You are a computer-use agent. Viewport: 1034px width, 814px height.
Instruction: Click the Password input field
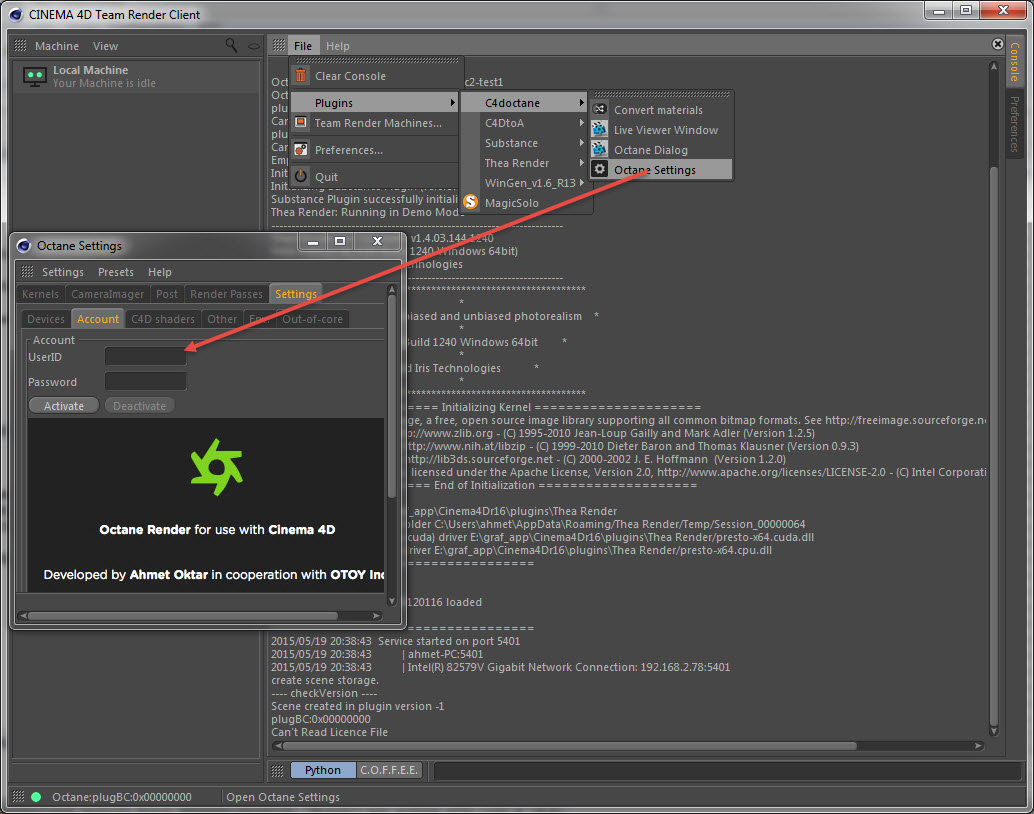pos(146,381)
